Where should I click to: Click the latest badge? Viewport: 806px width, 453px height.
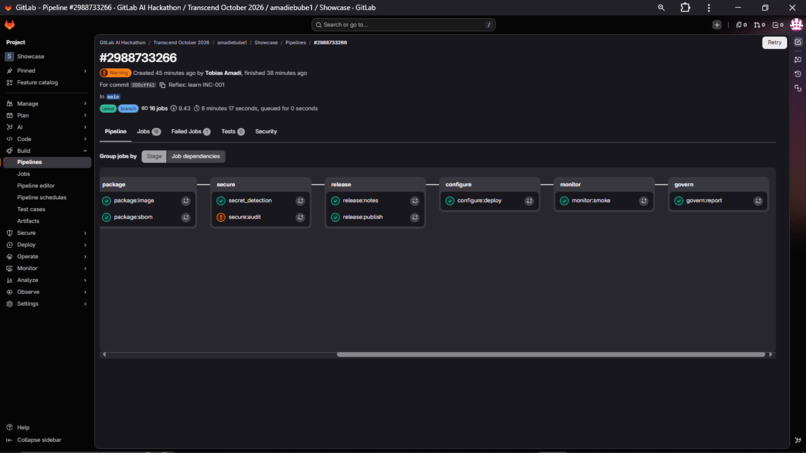coord(108,109)
